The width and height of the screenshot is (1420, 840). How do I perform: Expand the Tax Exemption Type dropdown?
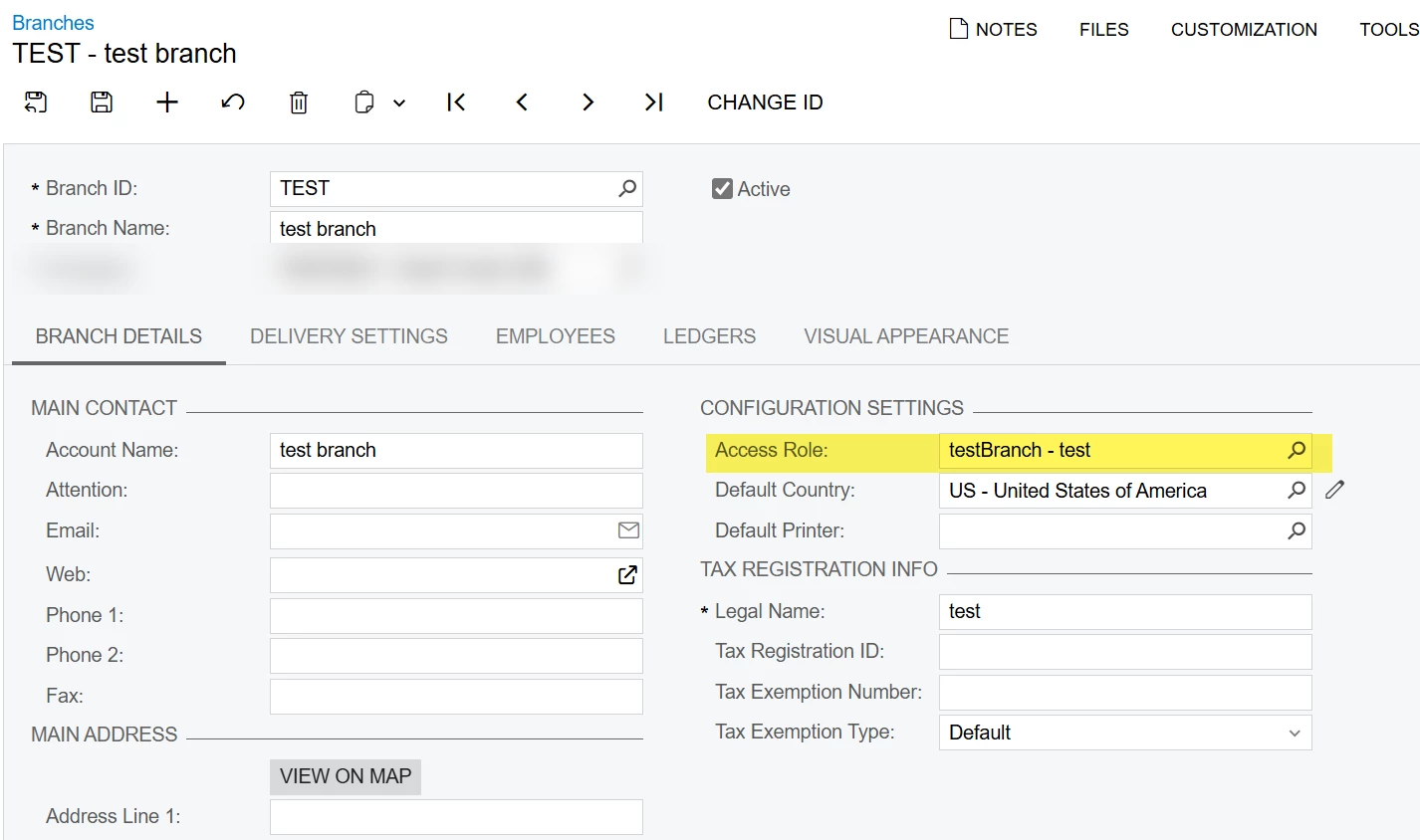tap(1294, 734)
